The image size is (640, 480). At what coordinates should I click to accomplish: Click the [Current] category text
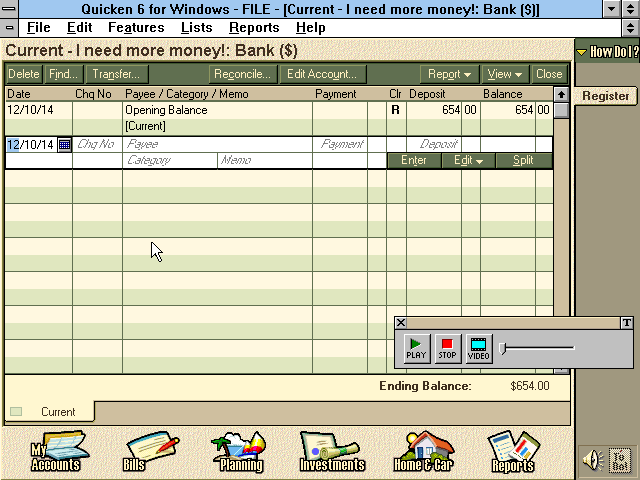[x=145, y=126]
